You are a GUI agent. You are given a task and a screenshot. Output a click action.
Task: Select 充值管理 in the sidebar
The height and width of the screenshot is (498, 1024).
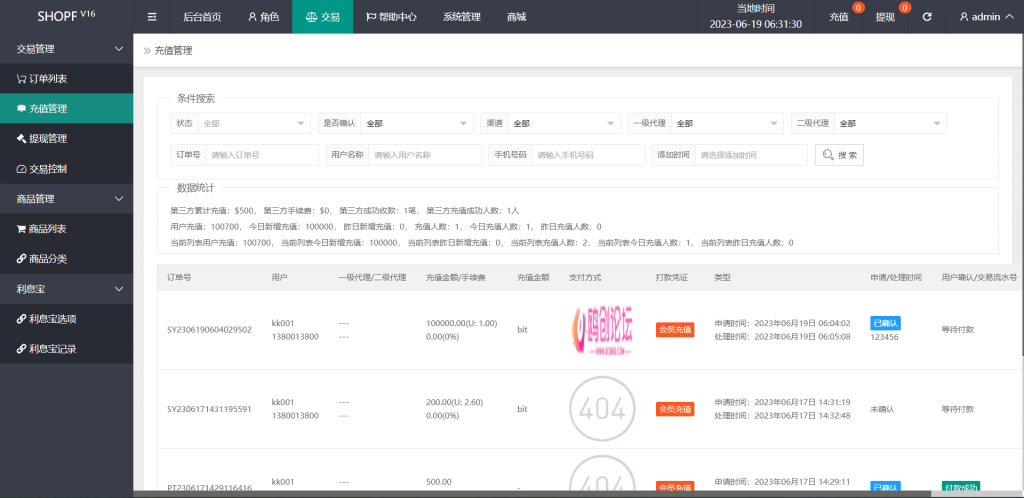pyautogui.click(x=67, y=109)
